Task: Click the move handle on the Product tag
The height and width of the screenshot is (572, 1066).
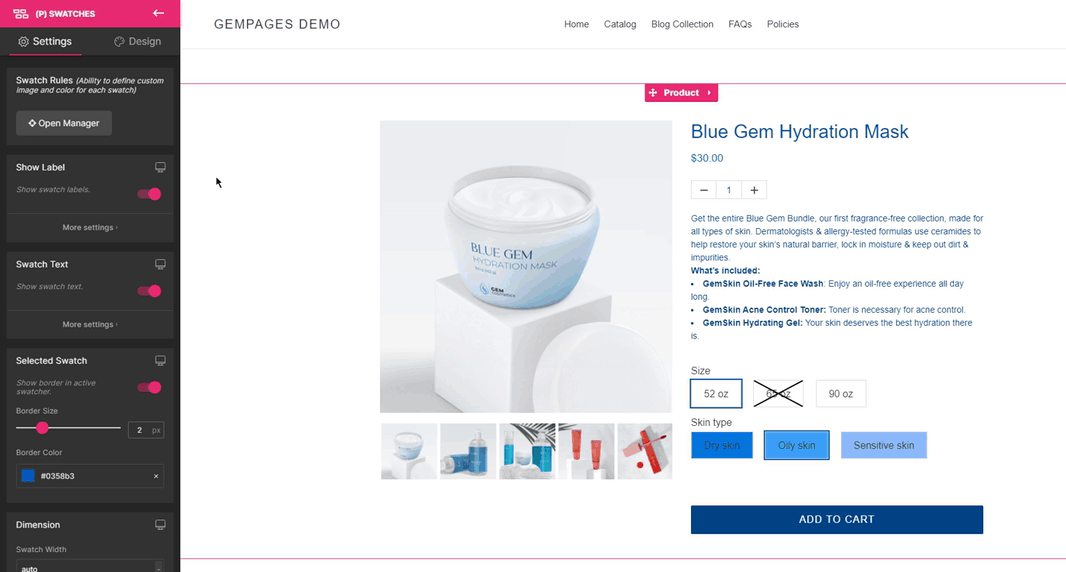Action: point(653,92)
